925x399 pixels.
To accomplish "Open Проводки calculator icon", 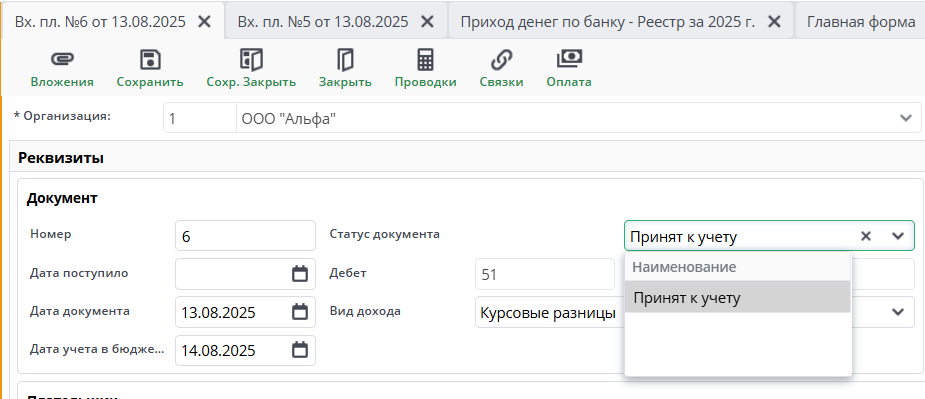I will 425,60.
